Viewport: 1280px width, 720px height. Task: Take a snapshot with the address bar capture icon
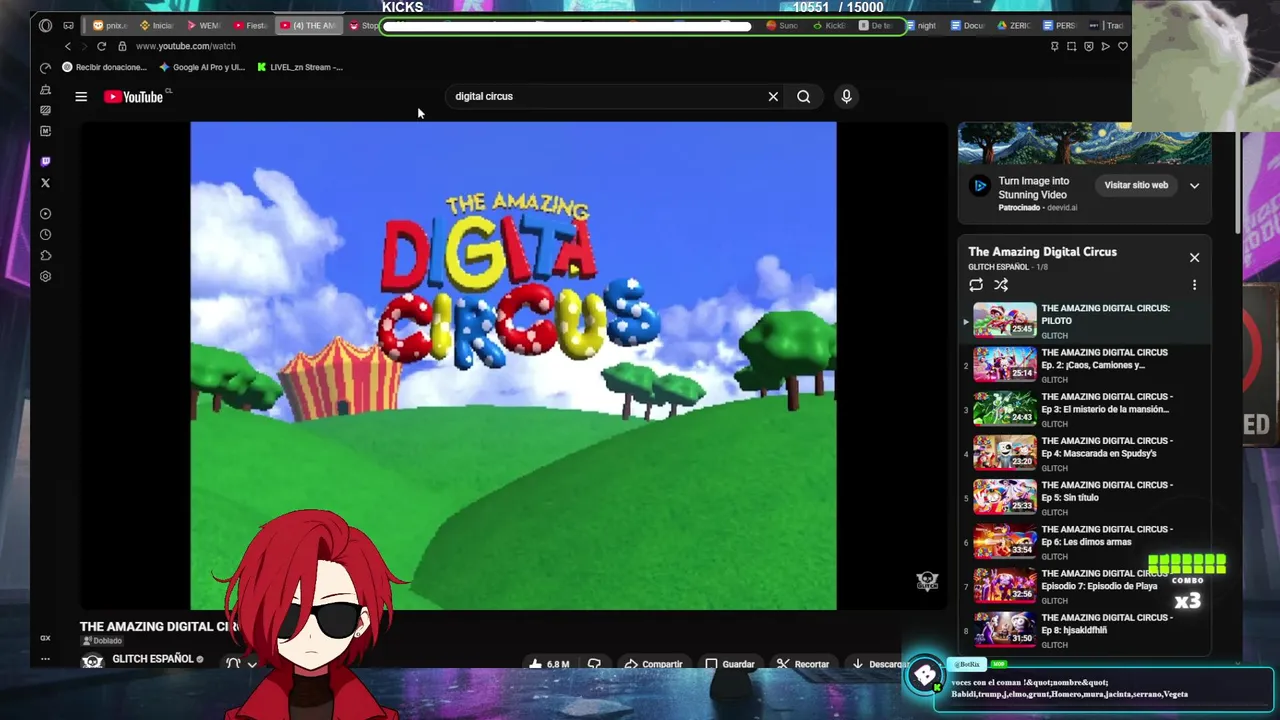(x=1071, y=46)
